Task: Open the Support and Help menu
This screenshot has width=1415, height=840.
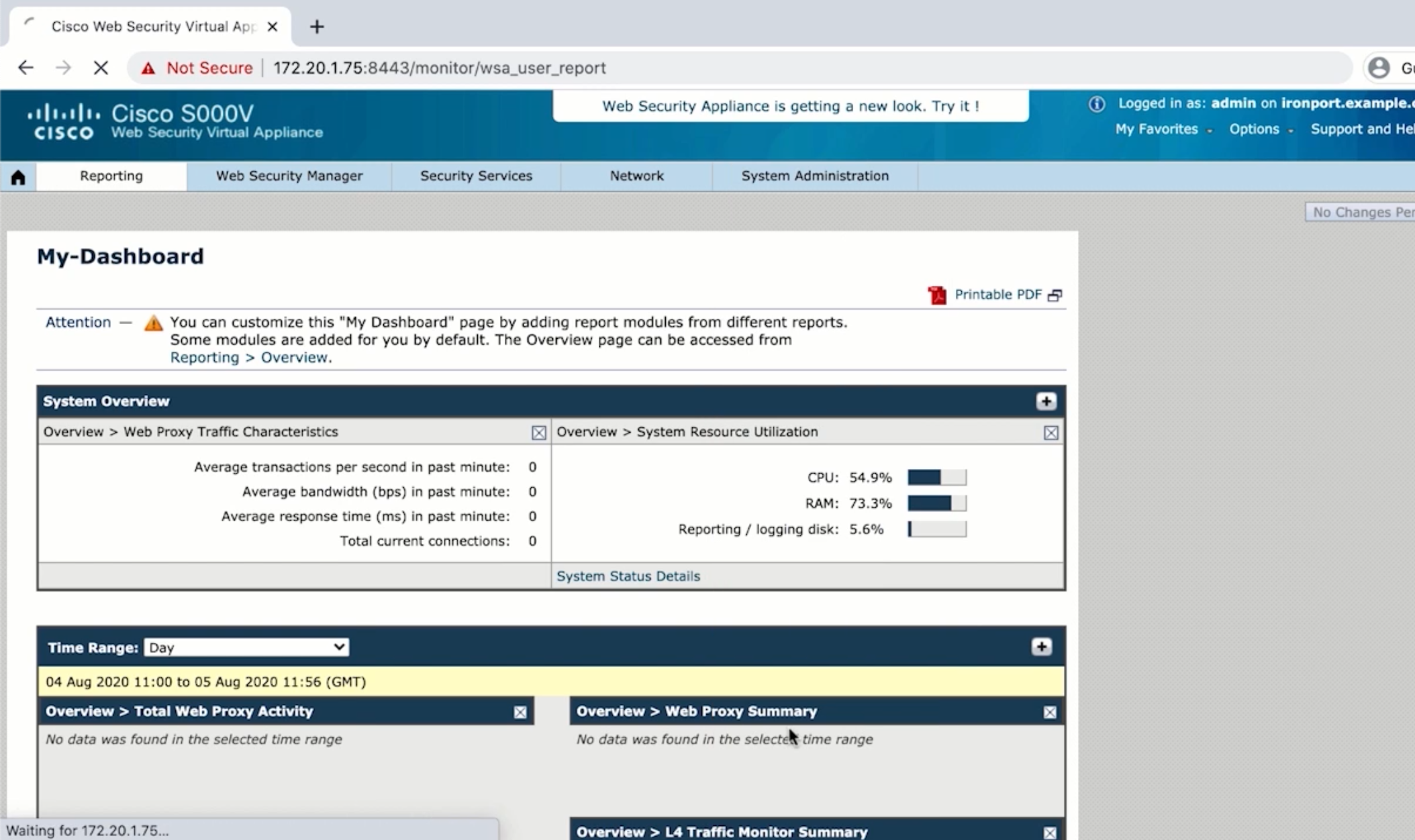Action: coord(1363,129)
